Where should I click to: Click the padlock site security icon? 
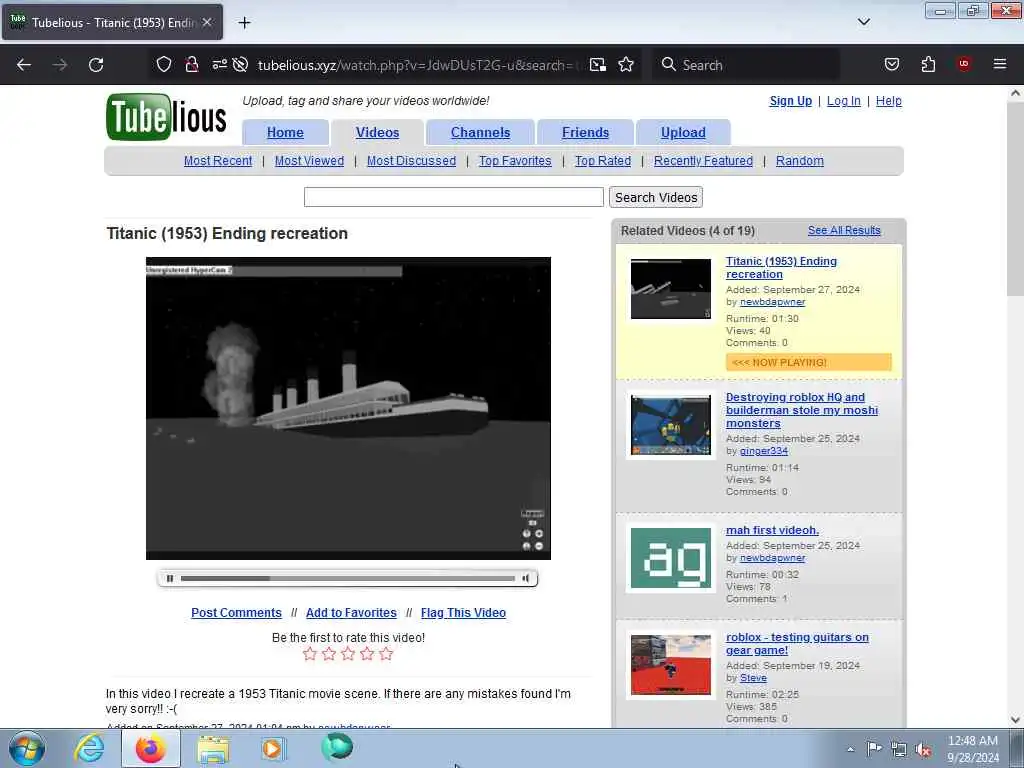click(x=191, y=64)
